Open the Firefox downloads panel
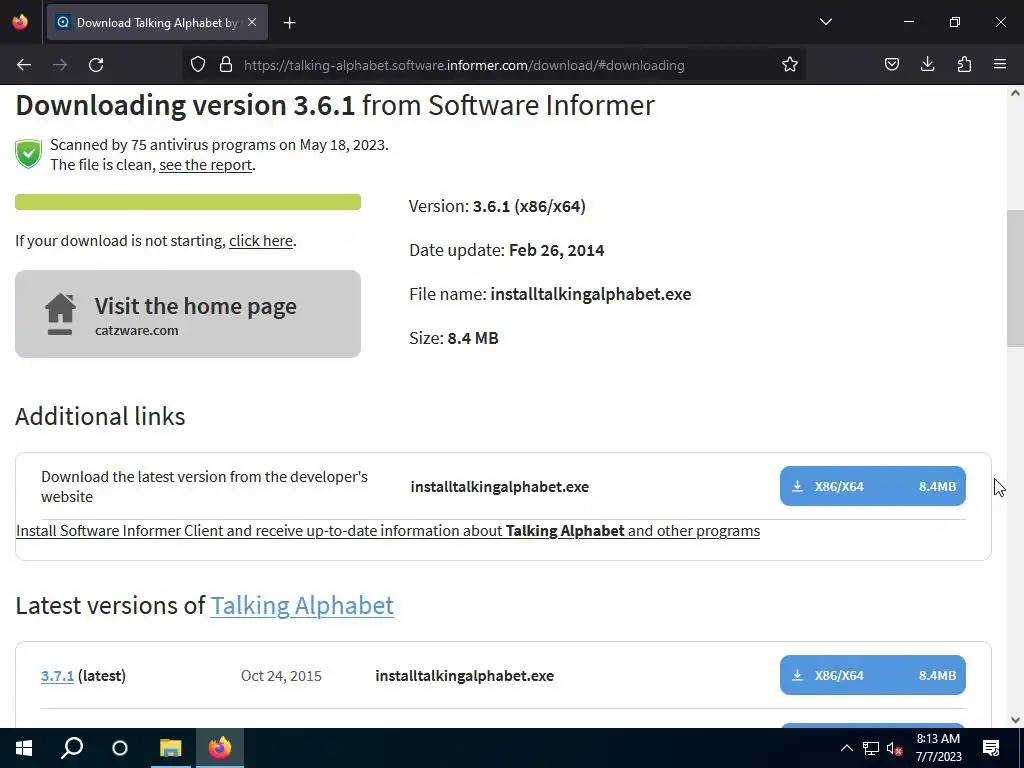The width and height of the screenshot is (1024, 768). click(927, 65)
